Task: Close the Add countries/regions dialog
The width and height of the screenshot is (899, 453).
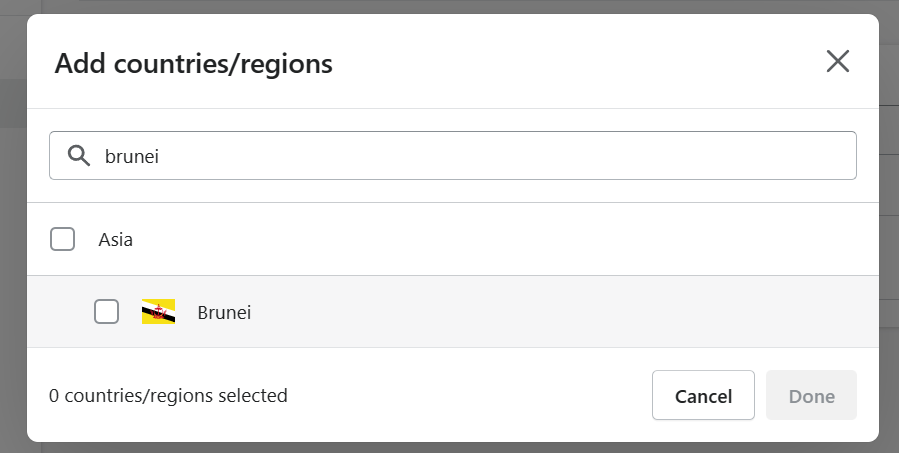Action: tap(838, 61)
